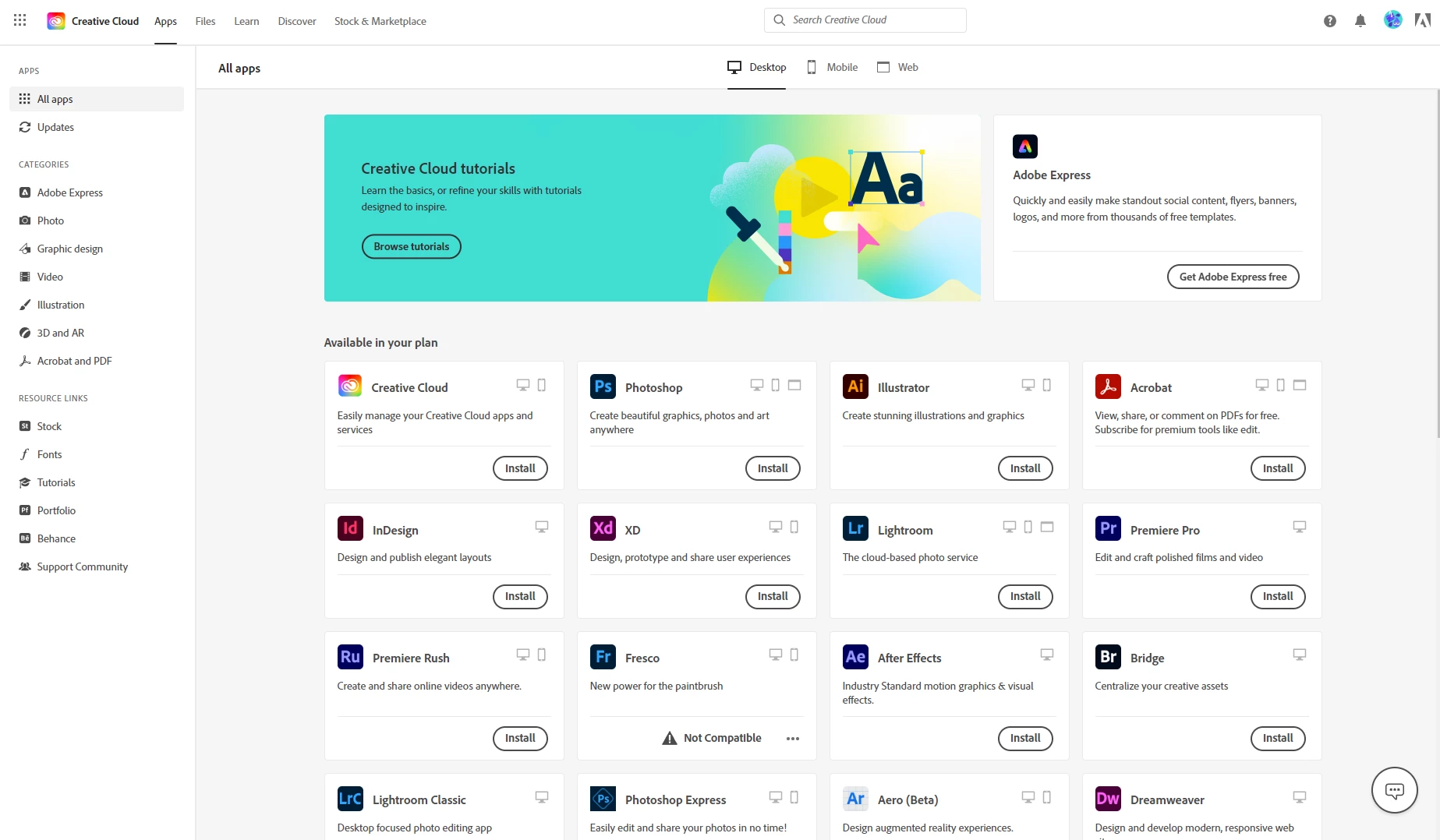Open the user profile avatar
Viewport: 1440px width, 840px height.
click(1393, 20)
